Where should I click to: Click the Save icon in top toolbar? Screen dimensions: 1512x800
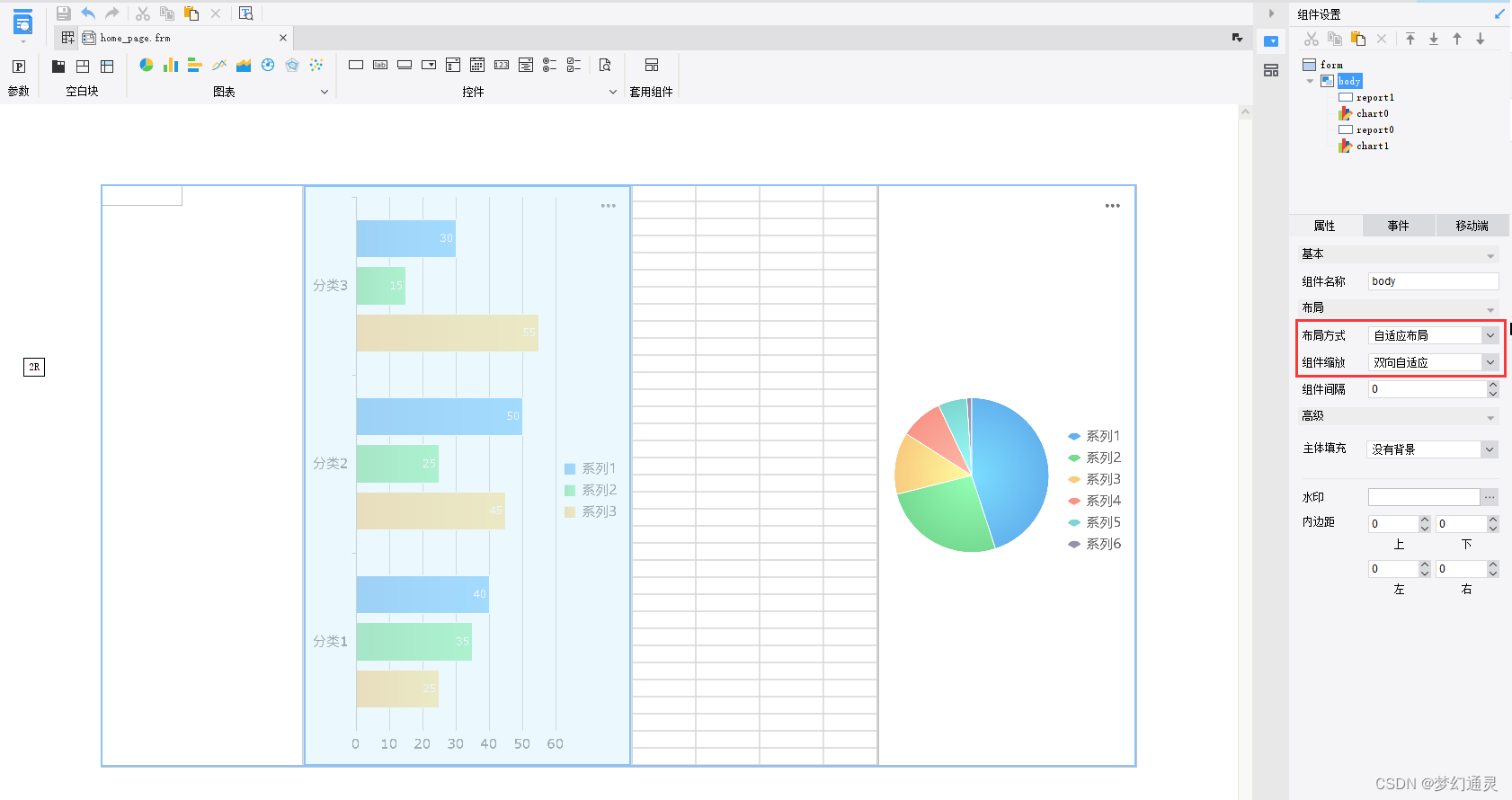coord(64,13)
